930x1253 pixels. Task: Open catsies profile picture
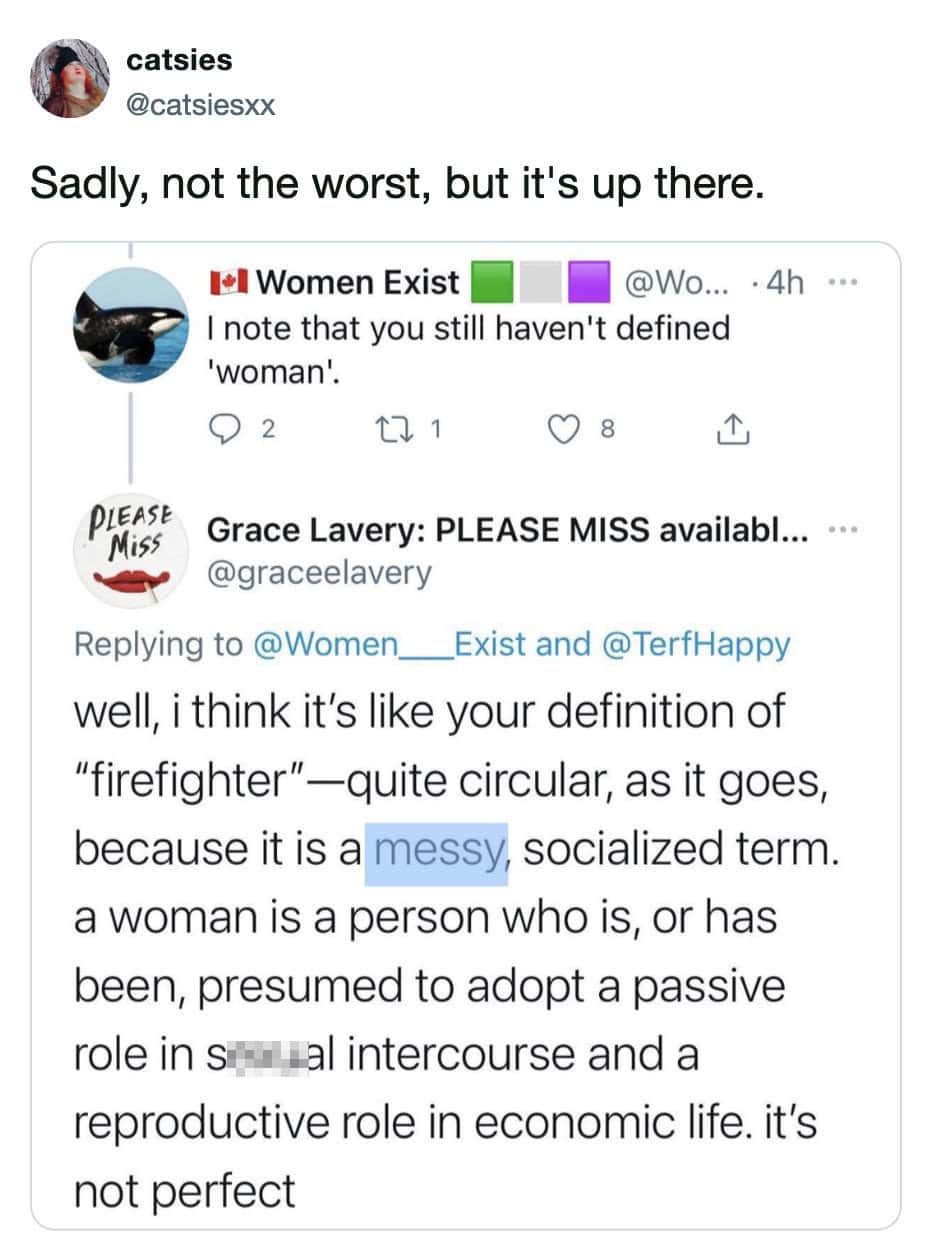coord(69,78)
